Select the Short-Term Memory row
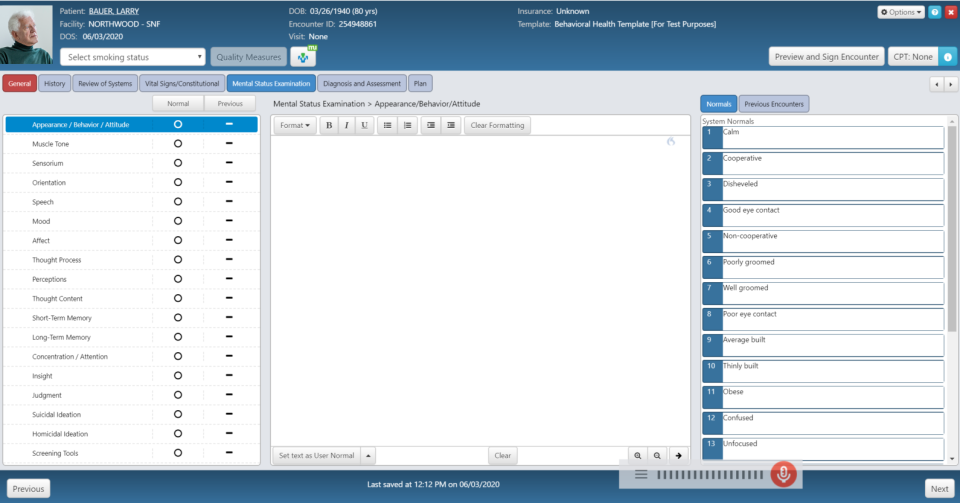960x503 pixels. 132,318
